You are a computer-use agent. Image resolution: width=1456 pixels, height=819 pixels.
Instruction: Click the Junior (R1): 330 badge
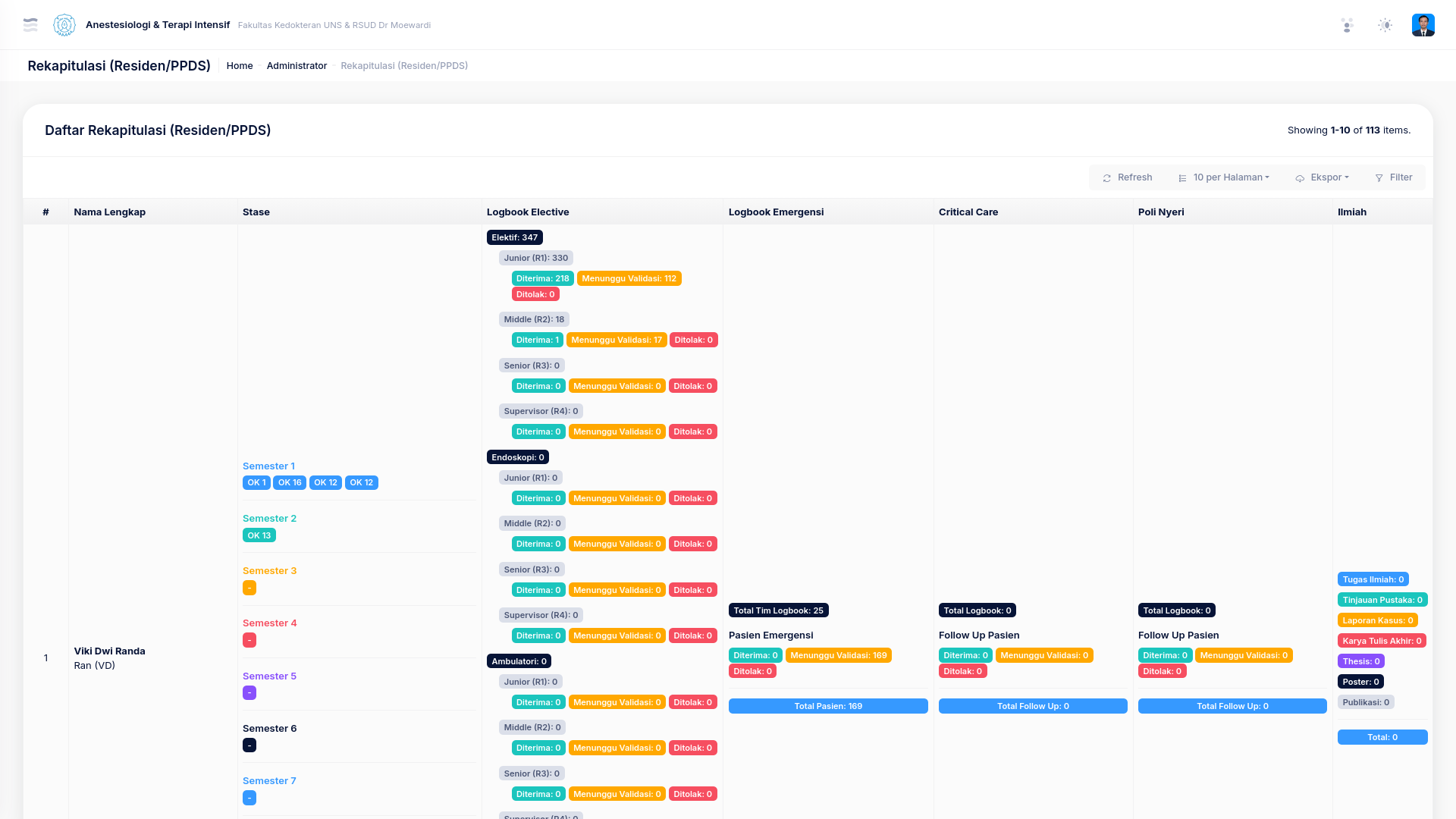tap(536, 259)
